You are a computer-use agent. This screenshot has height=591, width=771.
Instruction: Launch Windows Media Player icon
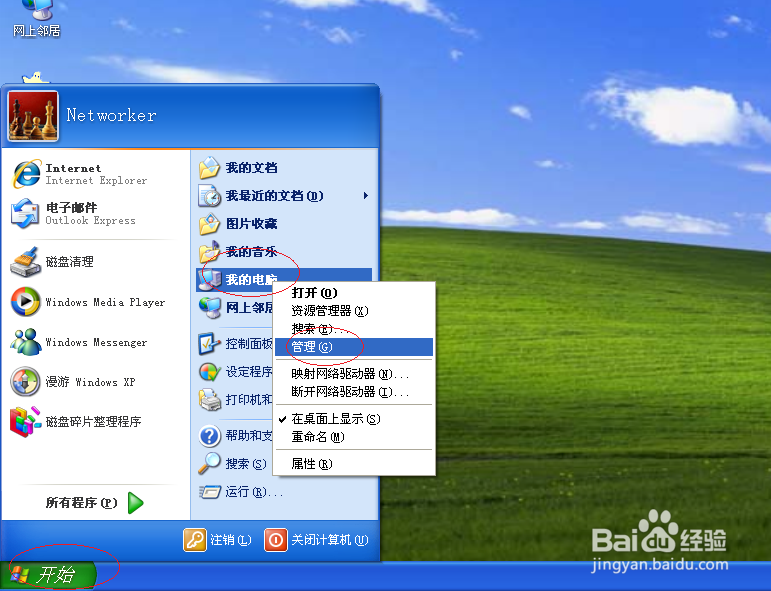coord(26,302)
